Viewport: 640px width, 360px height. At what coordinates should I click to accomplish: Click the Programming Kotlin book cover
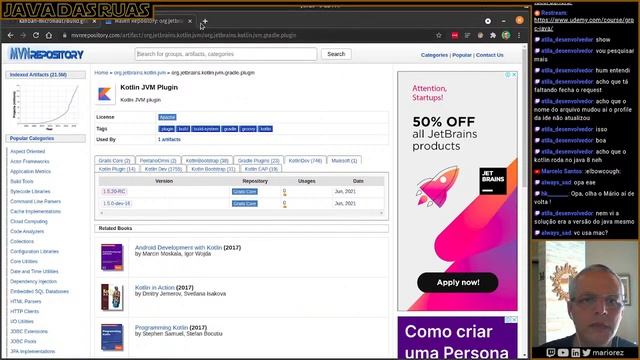tap(112, 337)
